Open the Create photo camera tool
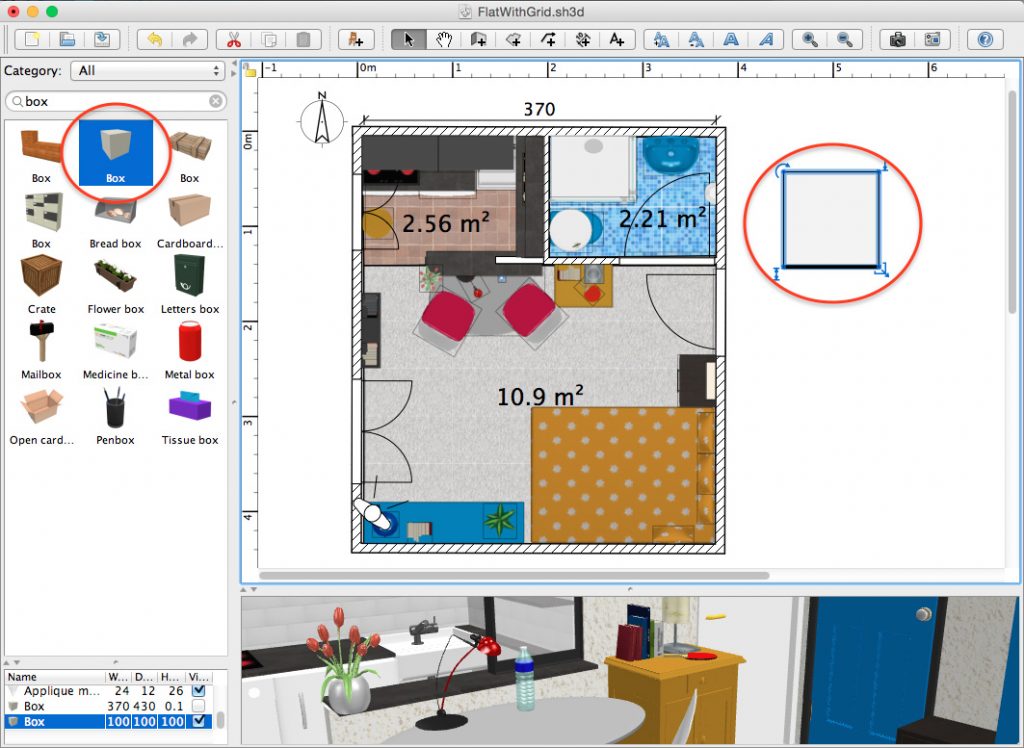Image resolution: width=1024 pixels, height=748 pixels. tap(897, 39)
